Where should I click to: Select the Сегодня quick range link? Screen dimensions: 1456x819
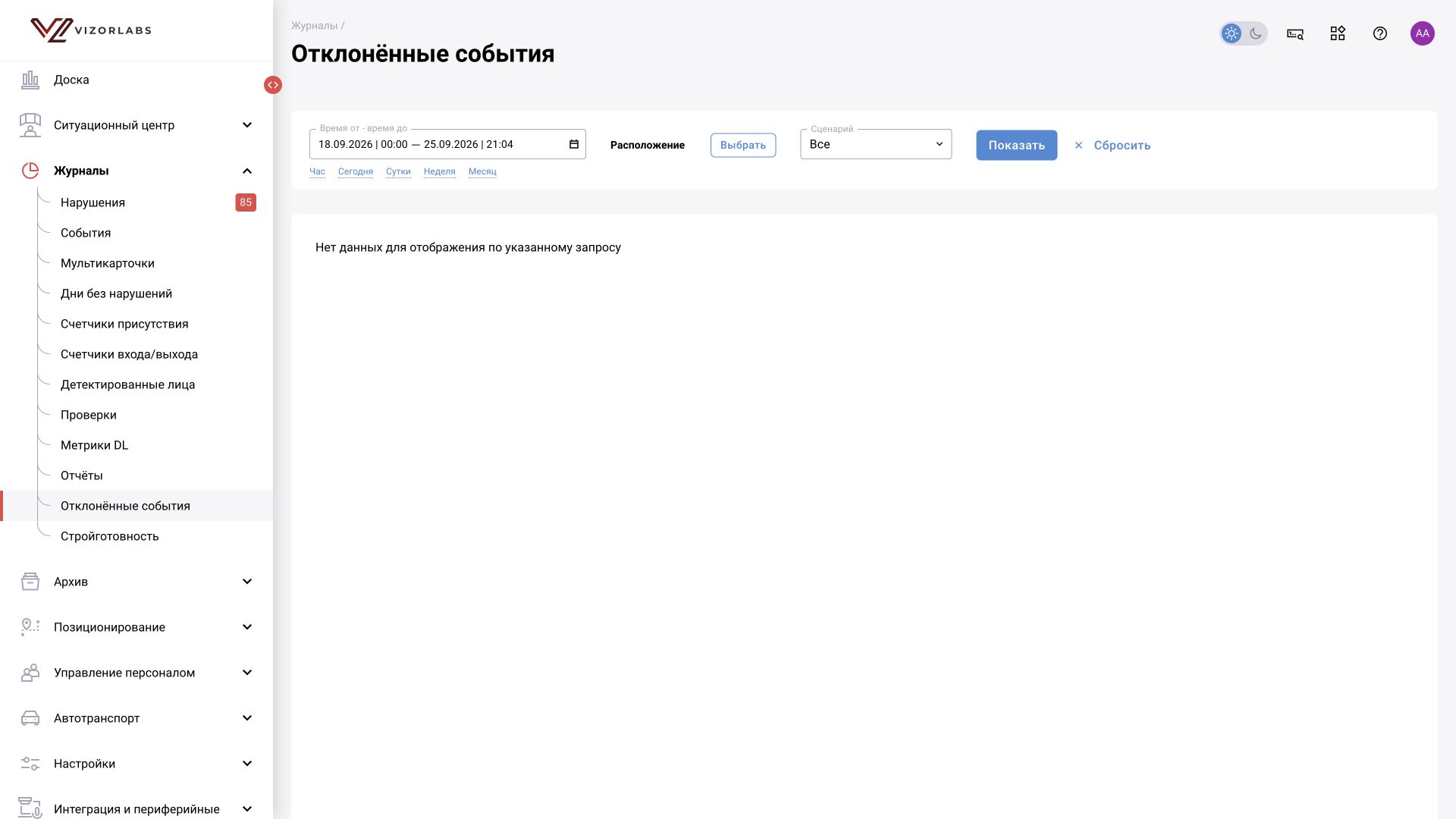pos(356,171)
